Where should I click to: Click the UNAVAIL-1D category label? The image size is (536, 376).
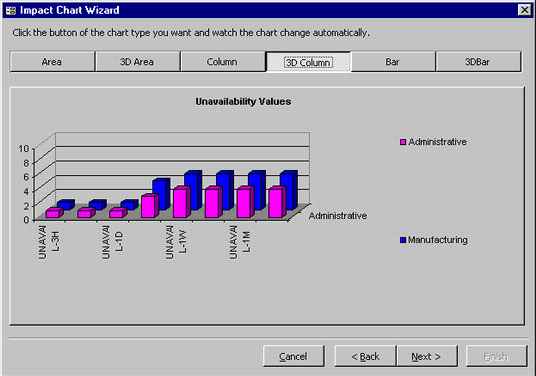click(x=112, y=242)
